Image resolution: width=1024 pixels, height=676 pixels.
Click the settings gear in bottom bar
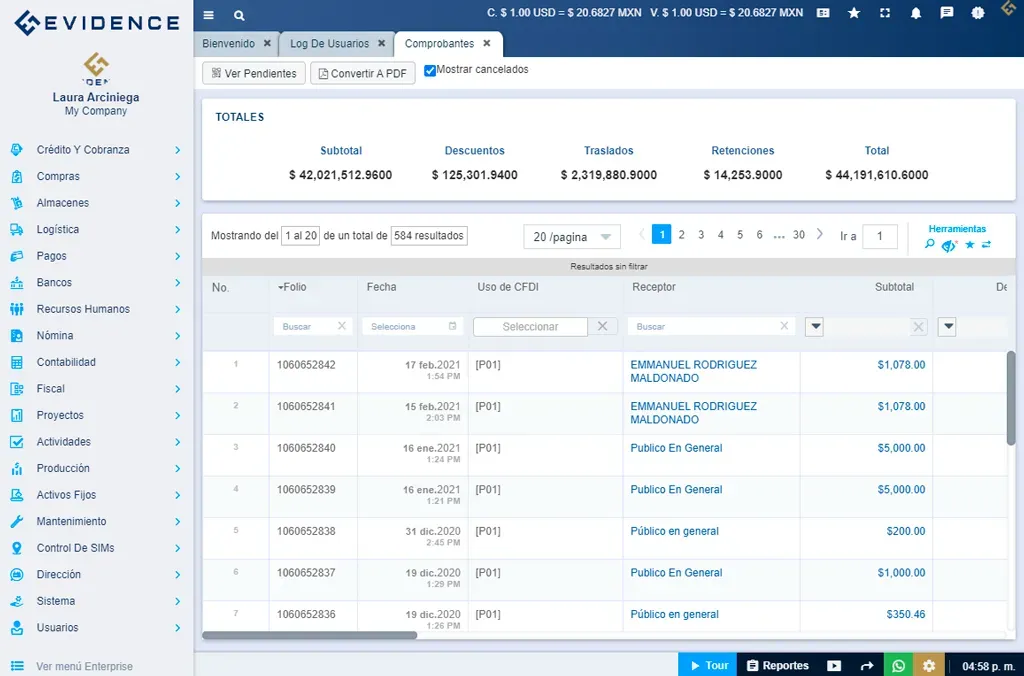coord(928,664)
